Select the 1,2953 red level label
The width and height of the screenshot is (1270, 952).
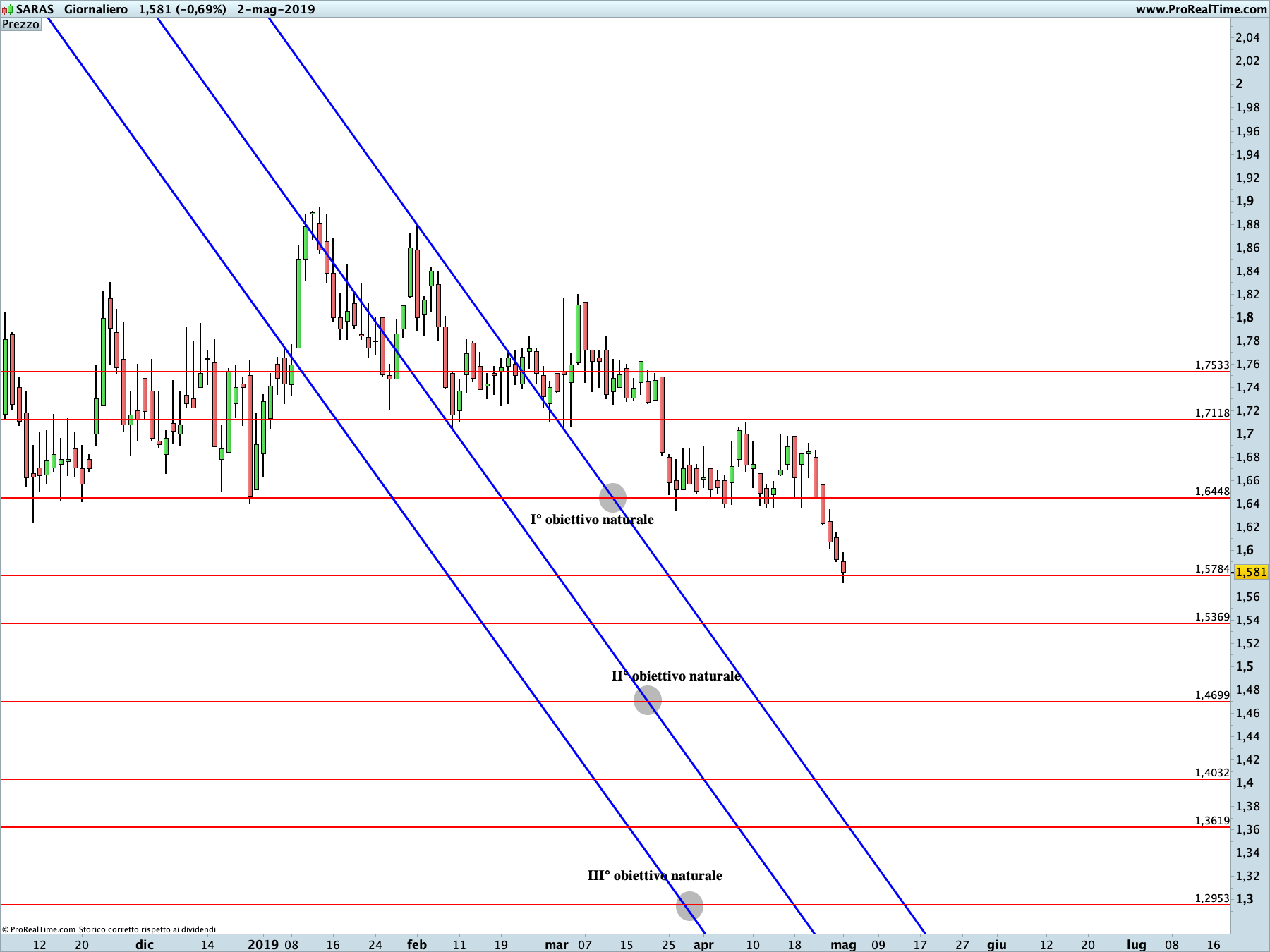[x=1212, y=898]
